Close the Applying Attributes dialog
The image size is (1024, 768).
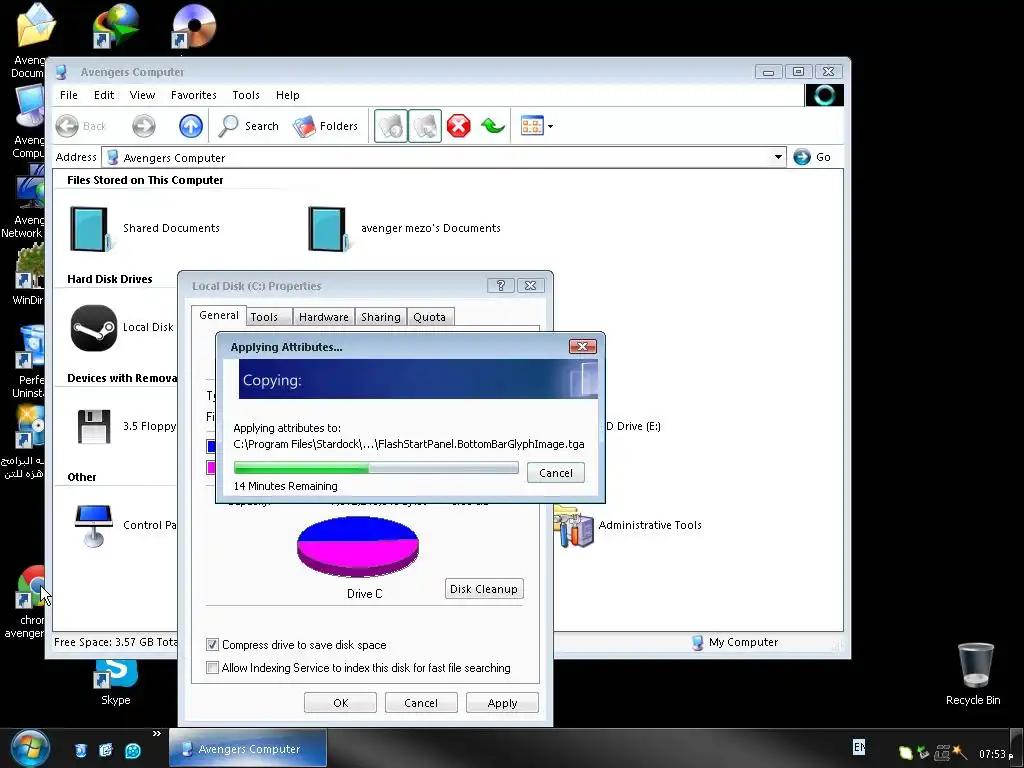[583, 346]
